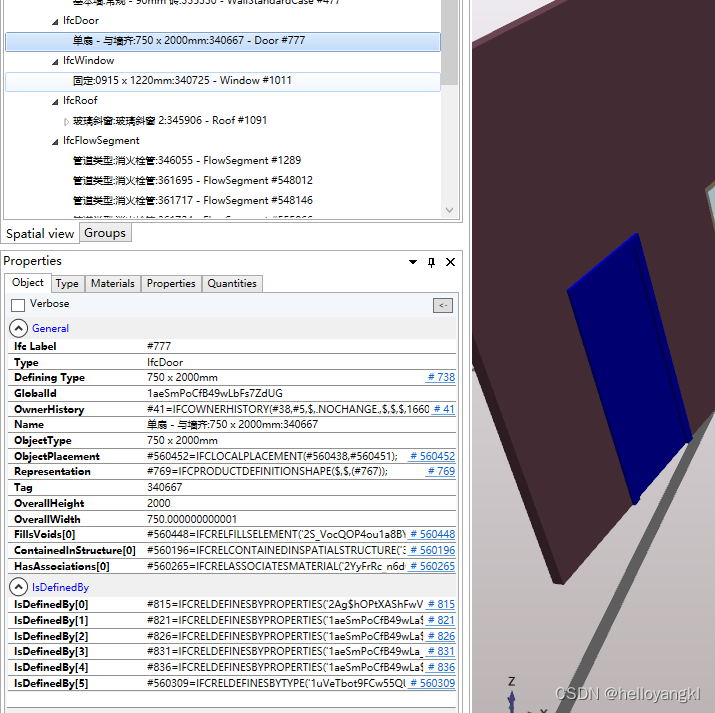Collapse the General properties section
This screenshot has width=715, height=713.
[x=18, y=328]
